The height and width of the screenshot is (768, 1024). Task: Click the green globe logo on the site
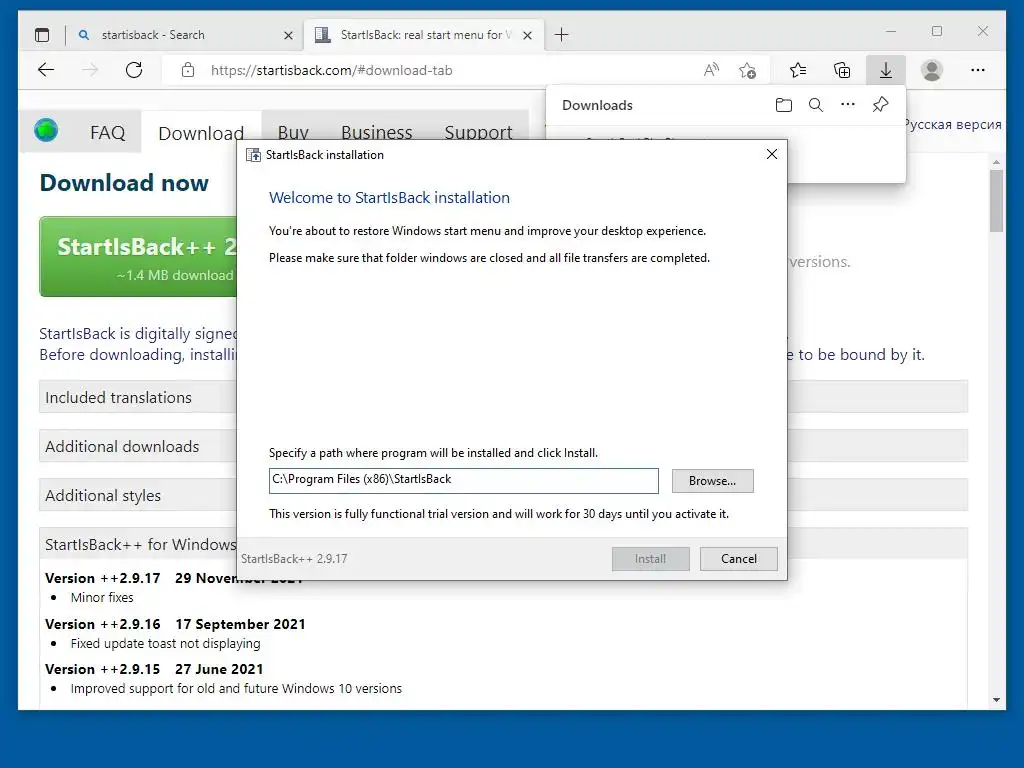tap(46, 131)
